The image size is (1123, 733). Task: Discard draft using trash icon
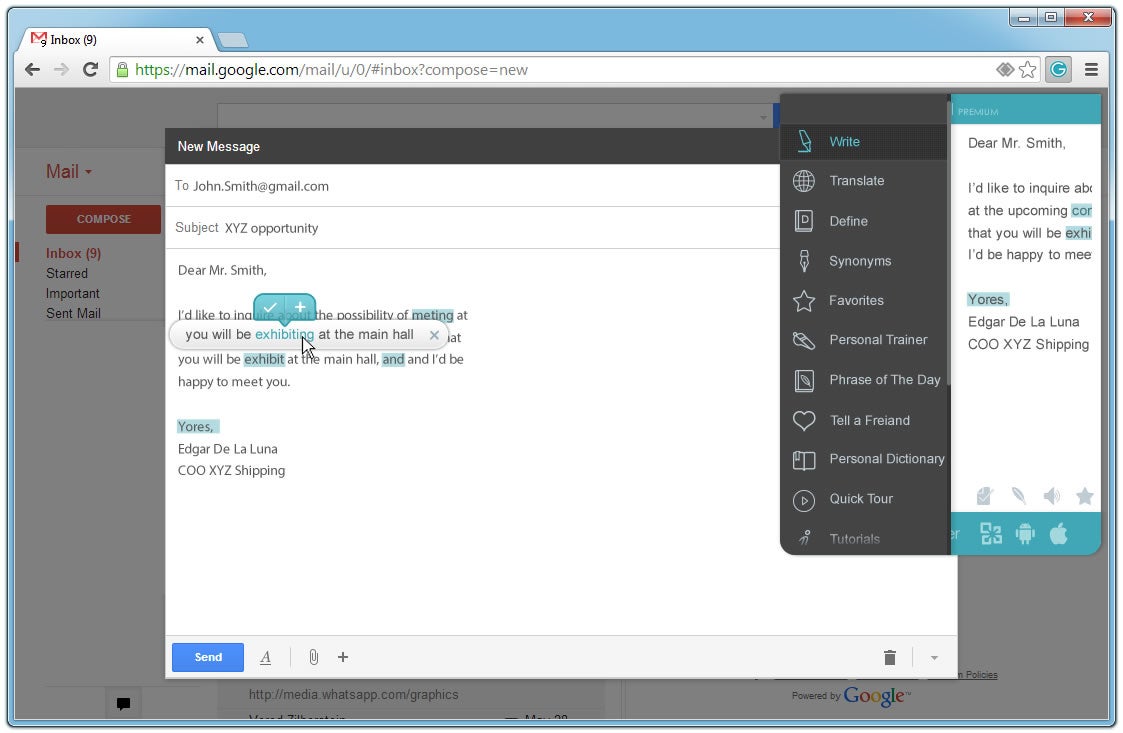tap(890, 657)
